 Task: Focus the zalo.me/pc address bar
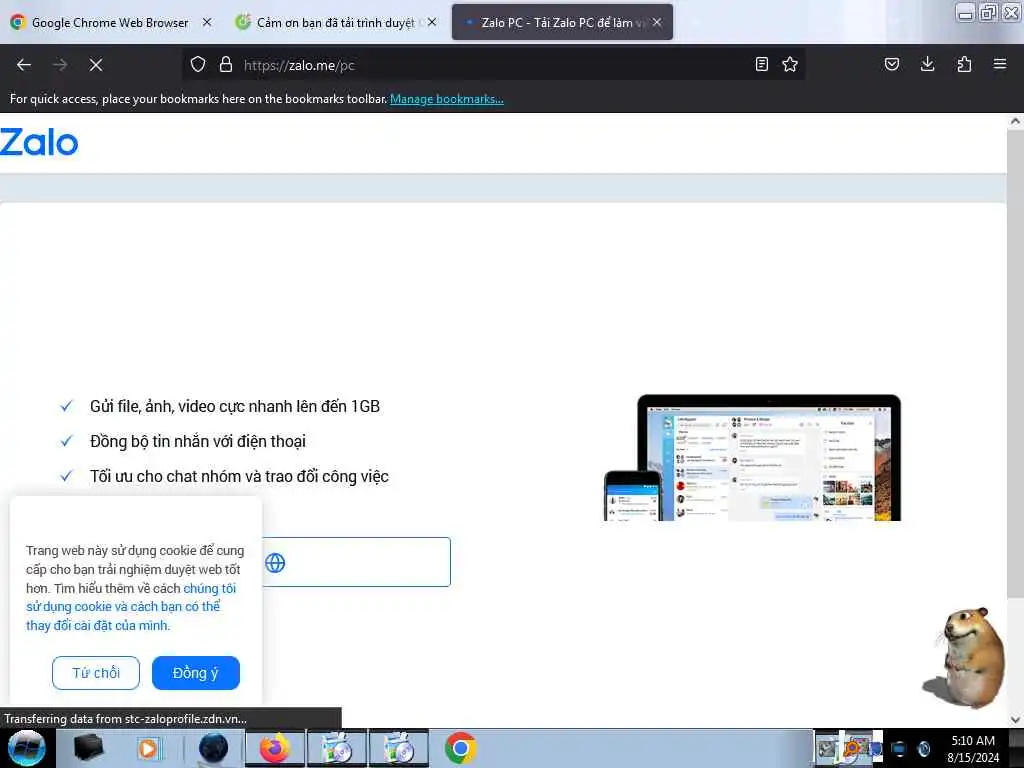click(496, 65)
